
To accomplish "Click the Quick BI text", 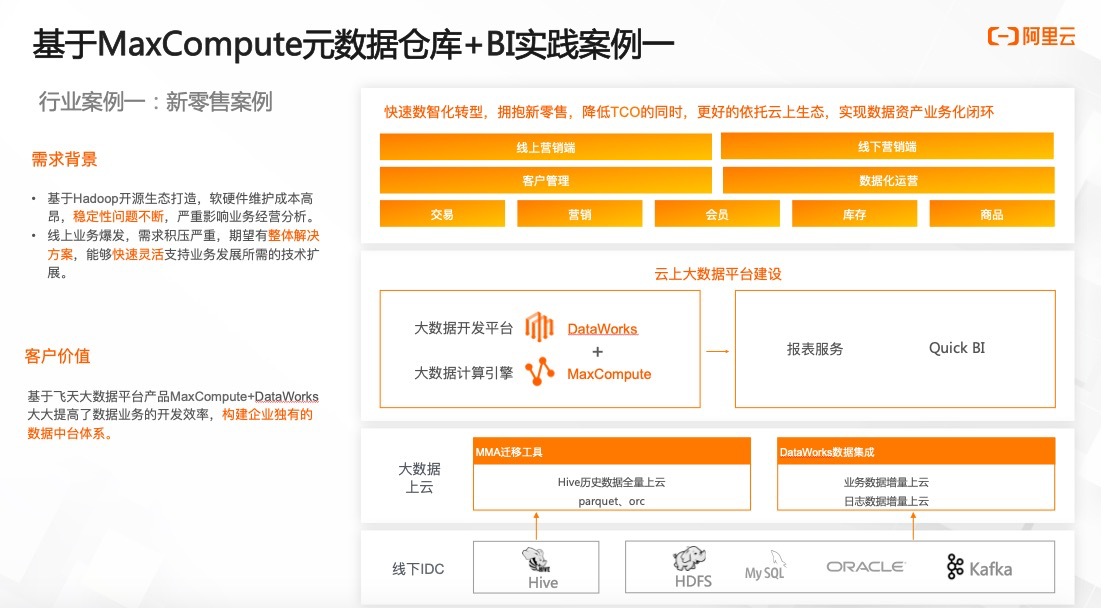I will point(957,348).
